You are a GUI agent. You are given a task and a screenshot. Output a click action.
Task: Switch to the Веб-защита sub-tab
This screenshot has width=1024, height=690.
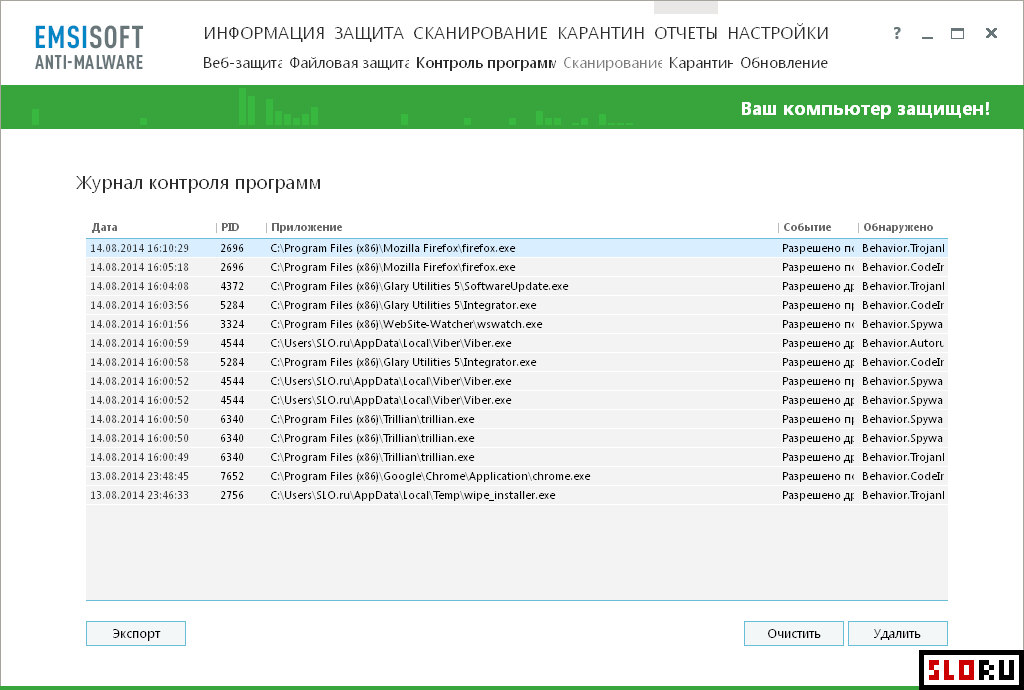coord(242,63)
